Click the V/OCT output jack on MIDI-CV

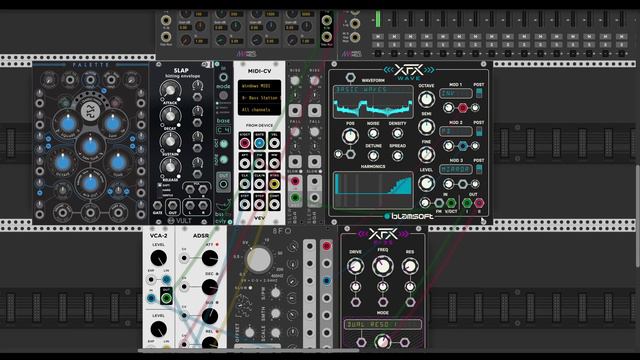coord(244,143)
